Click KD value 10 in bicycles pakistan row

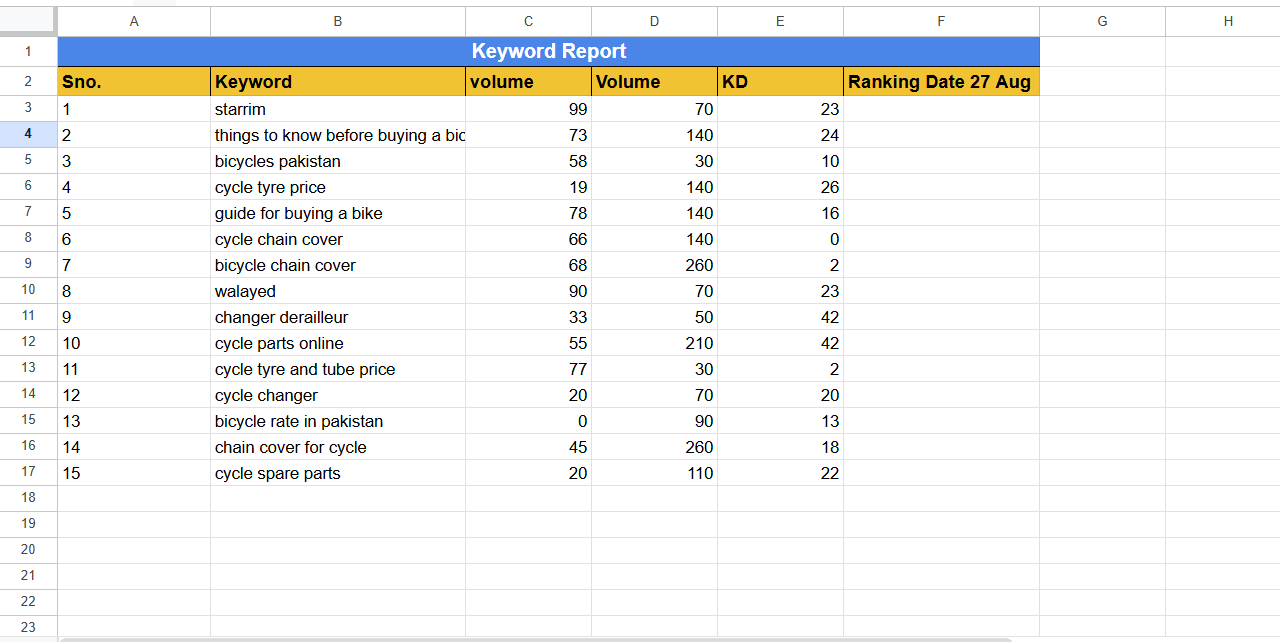click(780, 161)
